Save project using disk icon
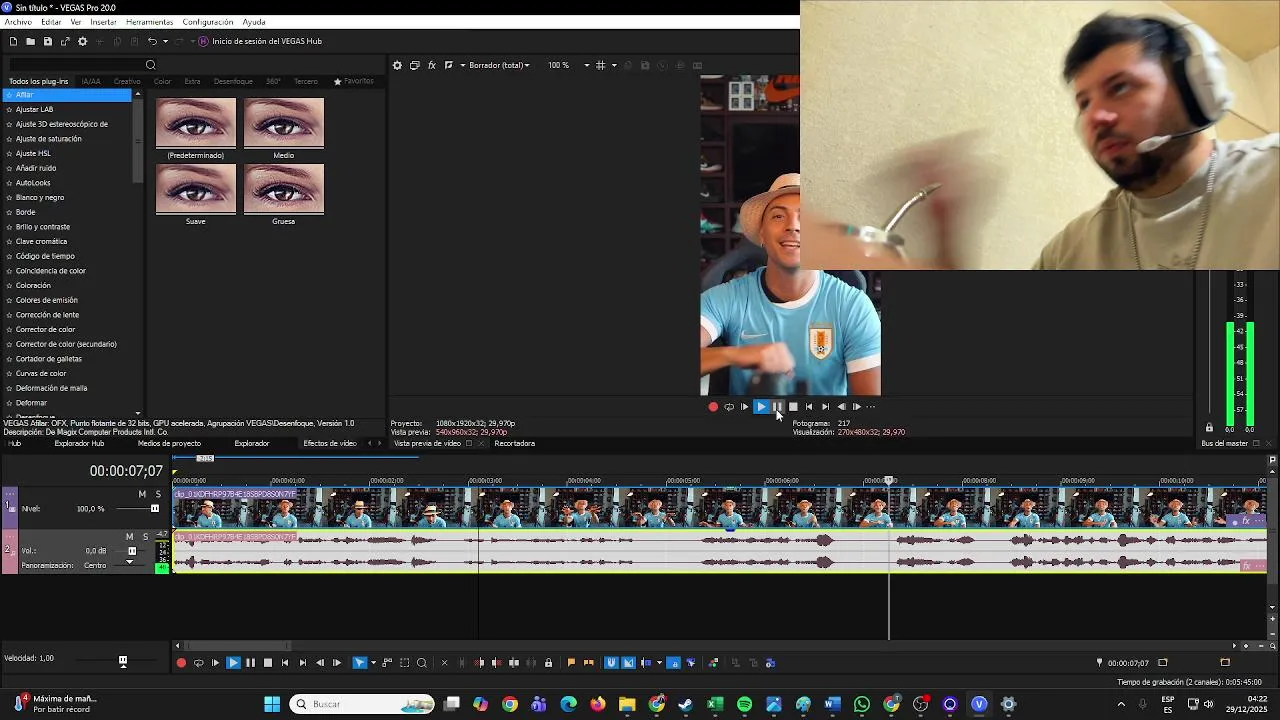This screenshot has height=720, width=1280. pyautogui.click(x=47, y=41)
